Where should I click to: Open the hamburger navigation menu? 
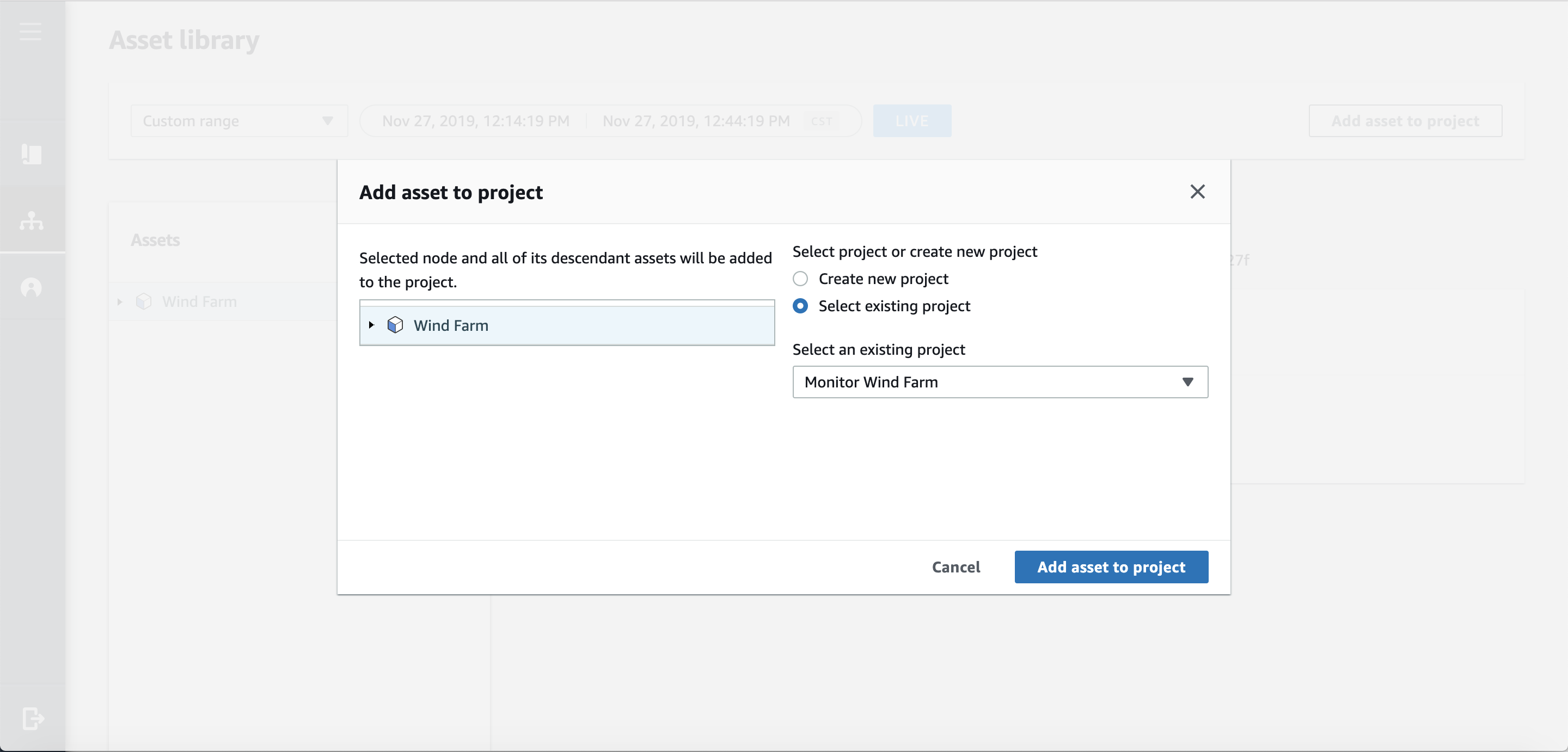[30, 32]
